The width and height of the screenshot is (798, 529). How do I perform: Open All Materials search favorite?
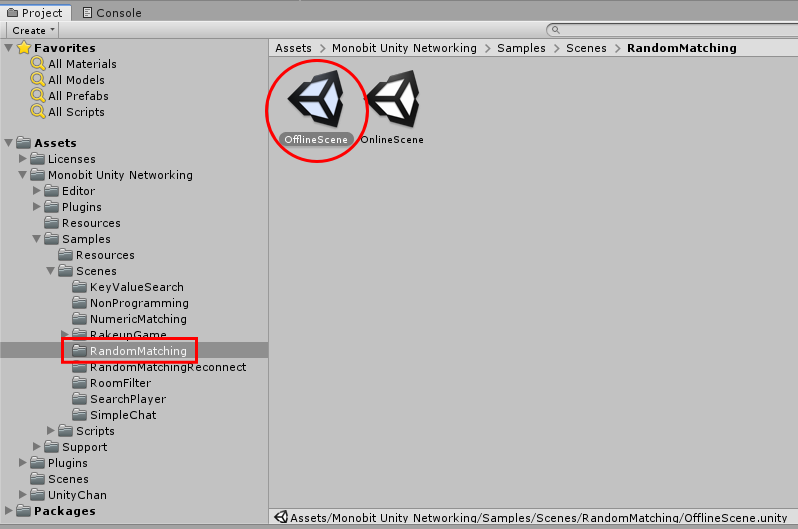tap(74, 64)
